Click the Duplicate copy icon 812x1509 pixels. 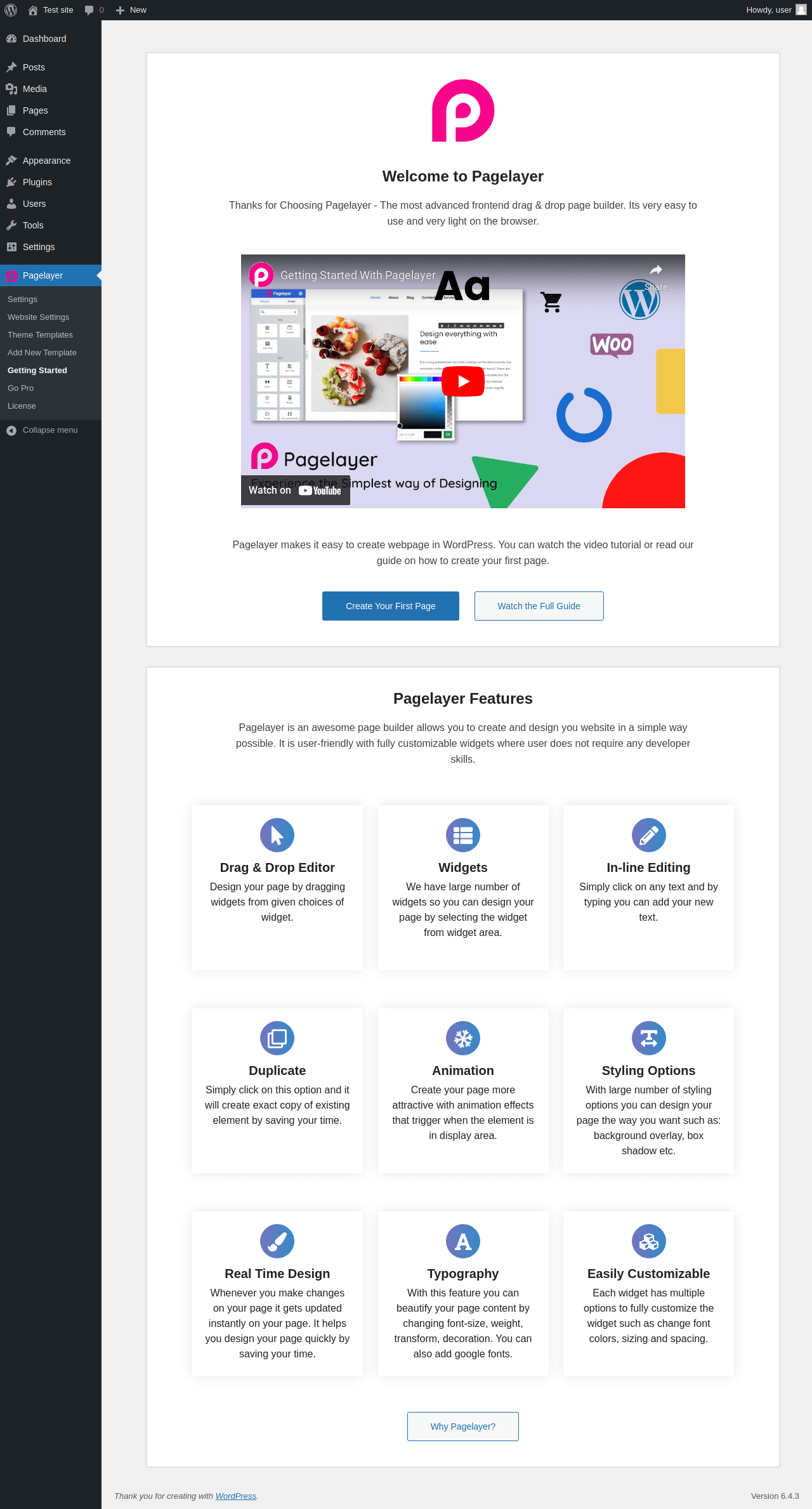(x=277, y=1038)
